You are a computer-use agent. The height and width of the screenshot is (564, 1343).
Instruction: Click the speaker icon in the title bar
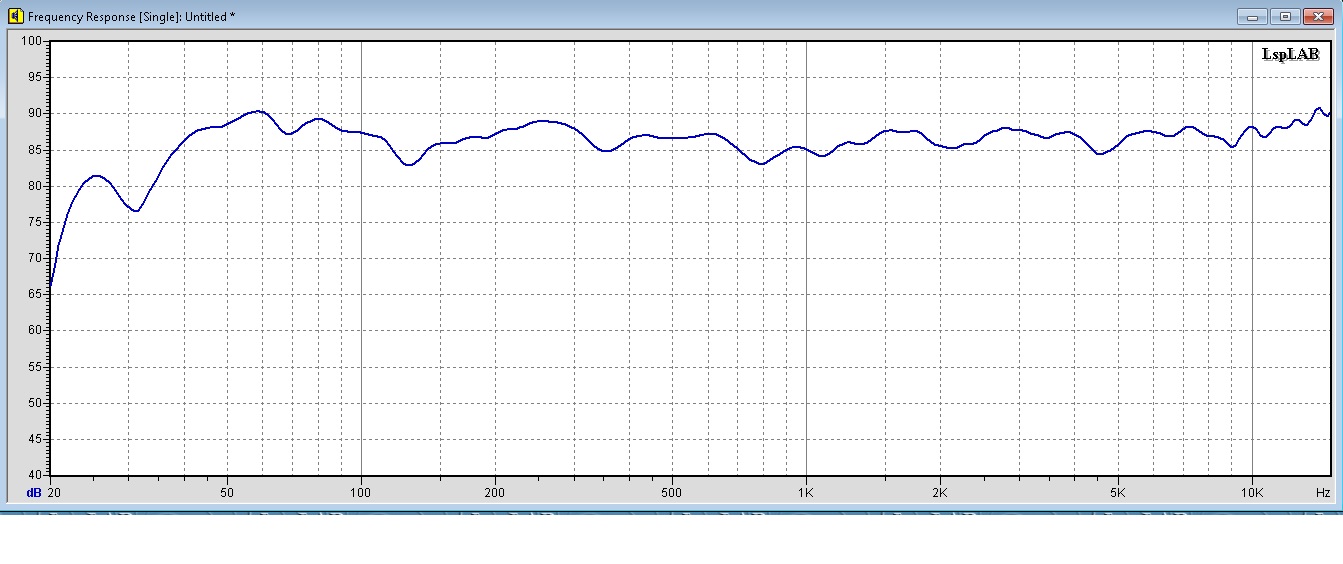pos(15,16)
